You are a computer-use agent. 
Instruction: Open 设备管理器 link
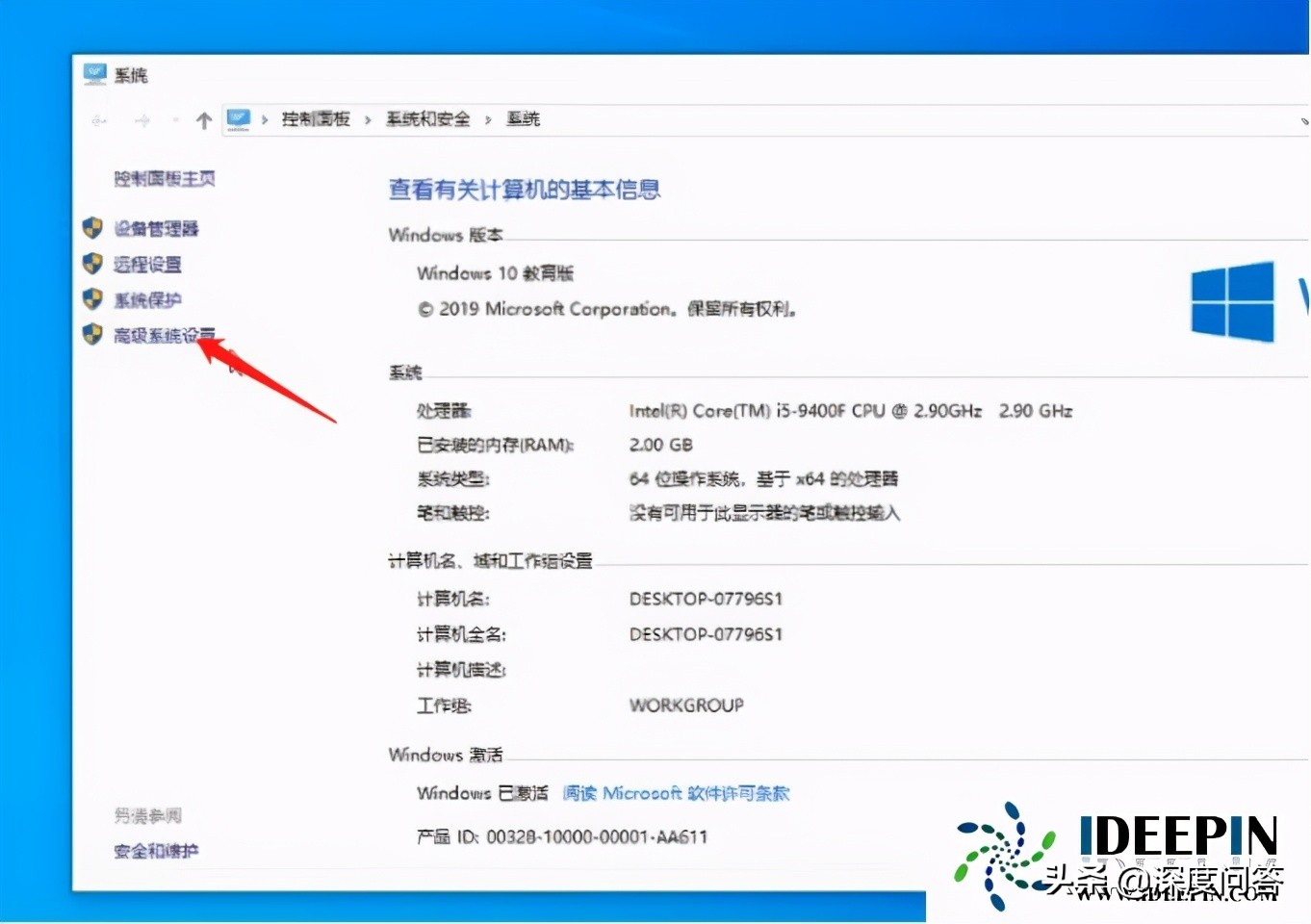(156, 229)
